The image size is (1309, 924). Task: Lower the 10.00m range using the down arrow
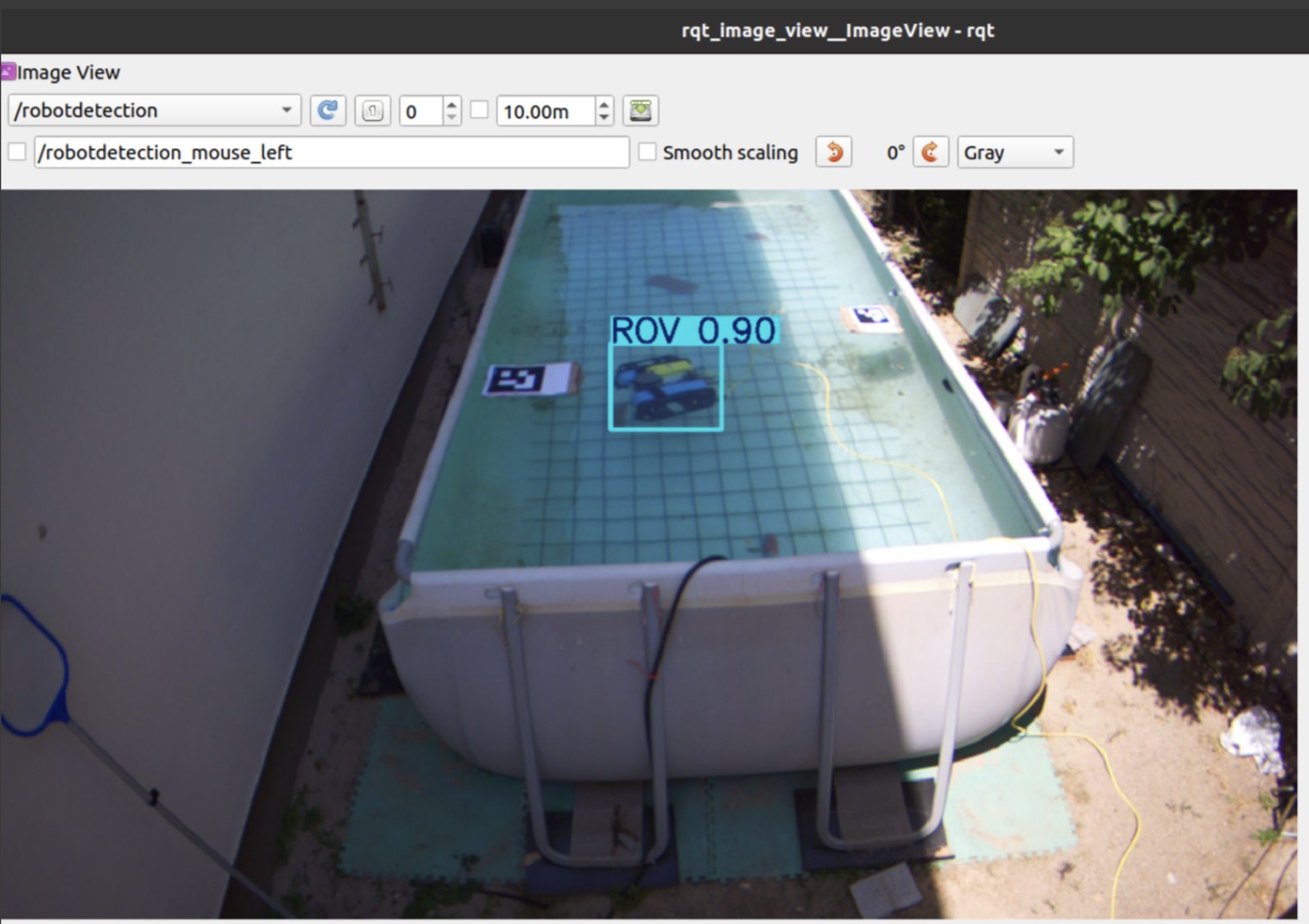(604, 117)
